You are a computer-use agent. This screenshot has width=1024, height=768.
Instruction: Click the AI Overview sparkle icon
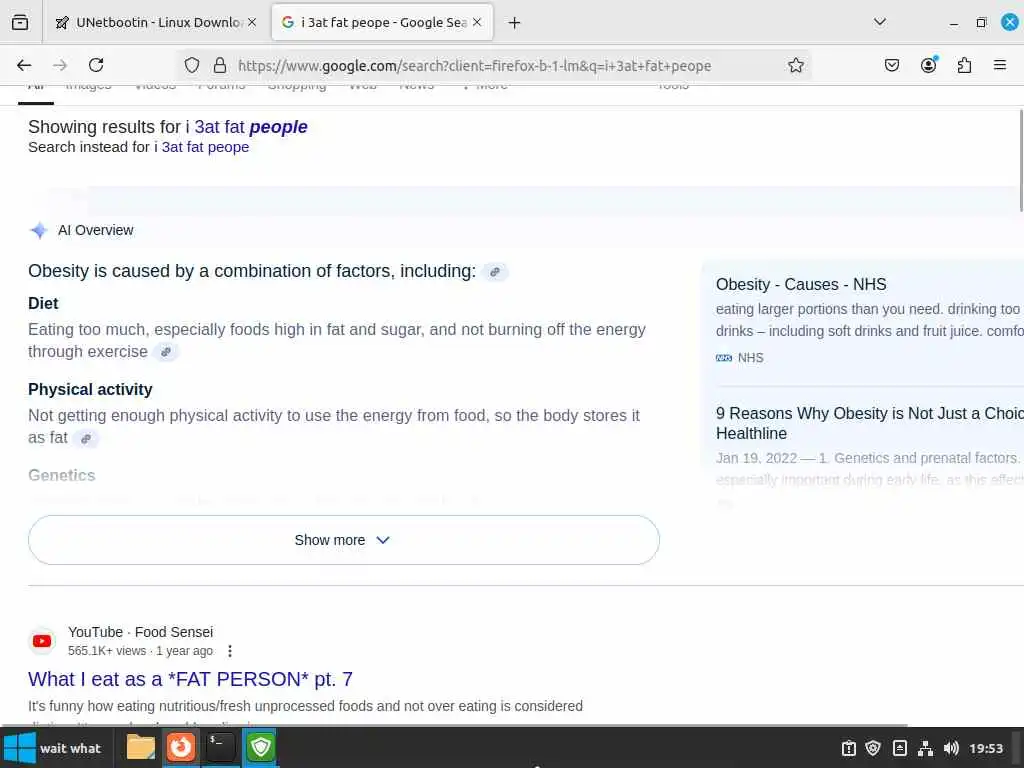[x=39, y=230]
